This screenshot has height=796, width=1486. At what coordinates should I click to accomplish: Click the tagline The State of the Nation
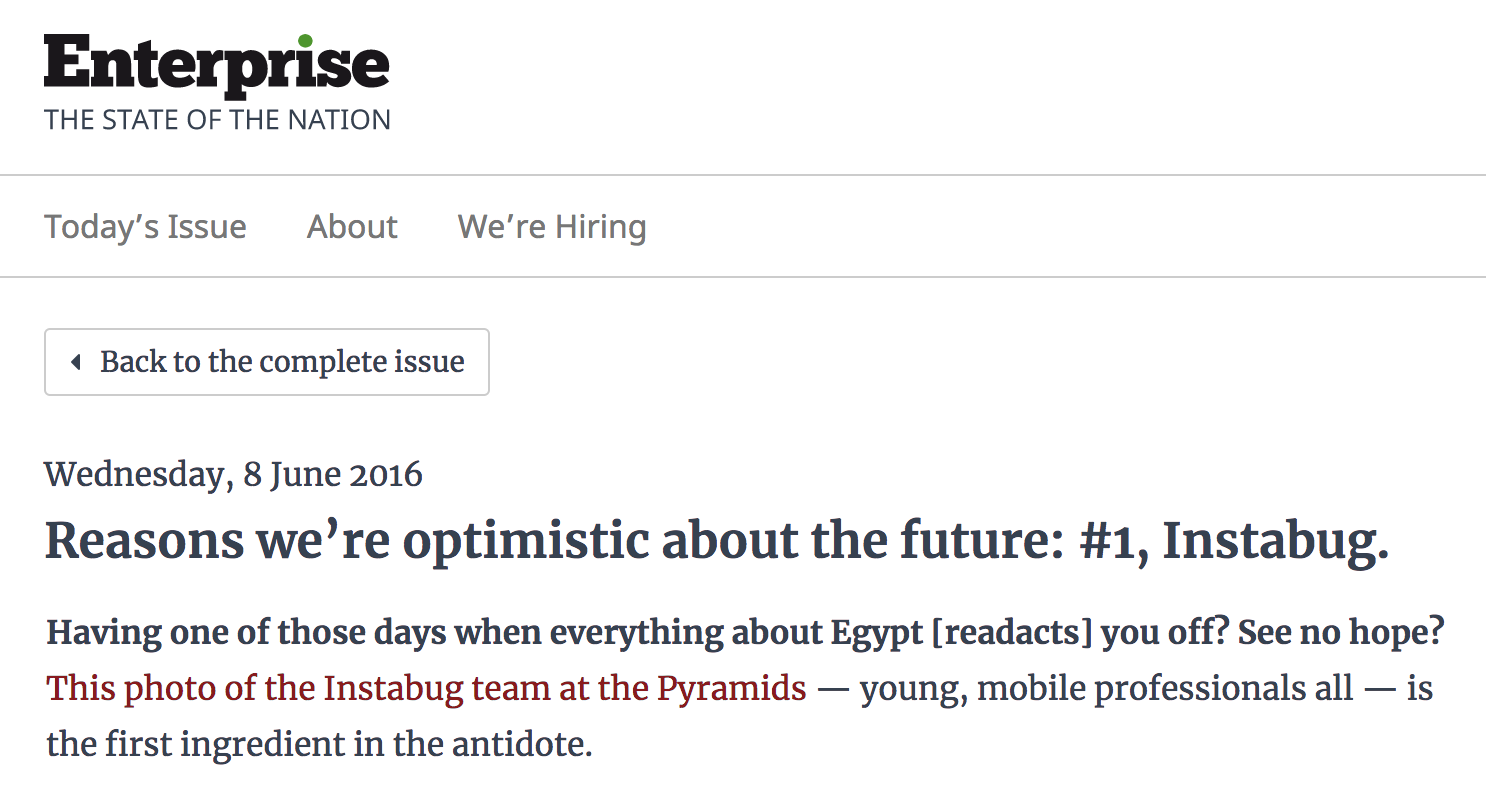pyautogui.click(x=217, y=120)
